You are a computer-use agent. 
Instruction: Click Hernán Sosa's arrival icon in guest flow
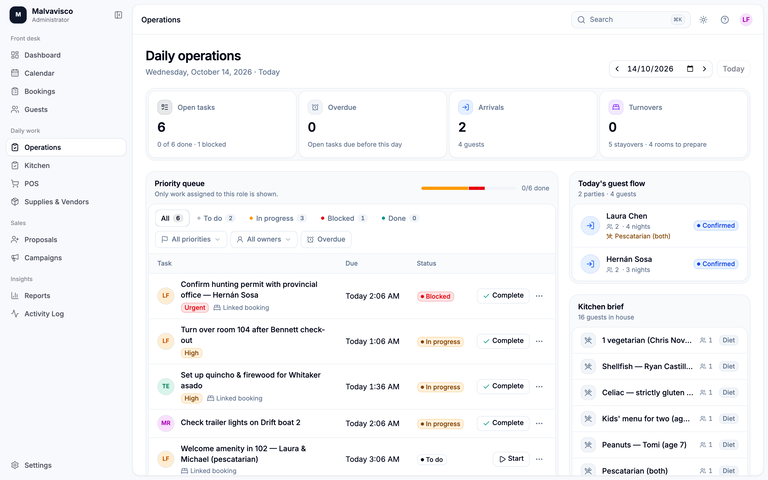[590, 264]
